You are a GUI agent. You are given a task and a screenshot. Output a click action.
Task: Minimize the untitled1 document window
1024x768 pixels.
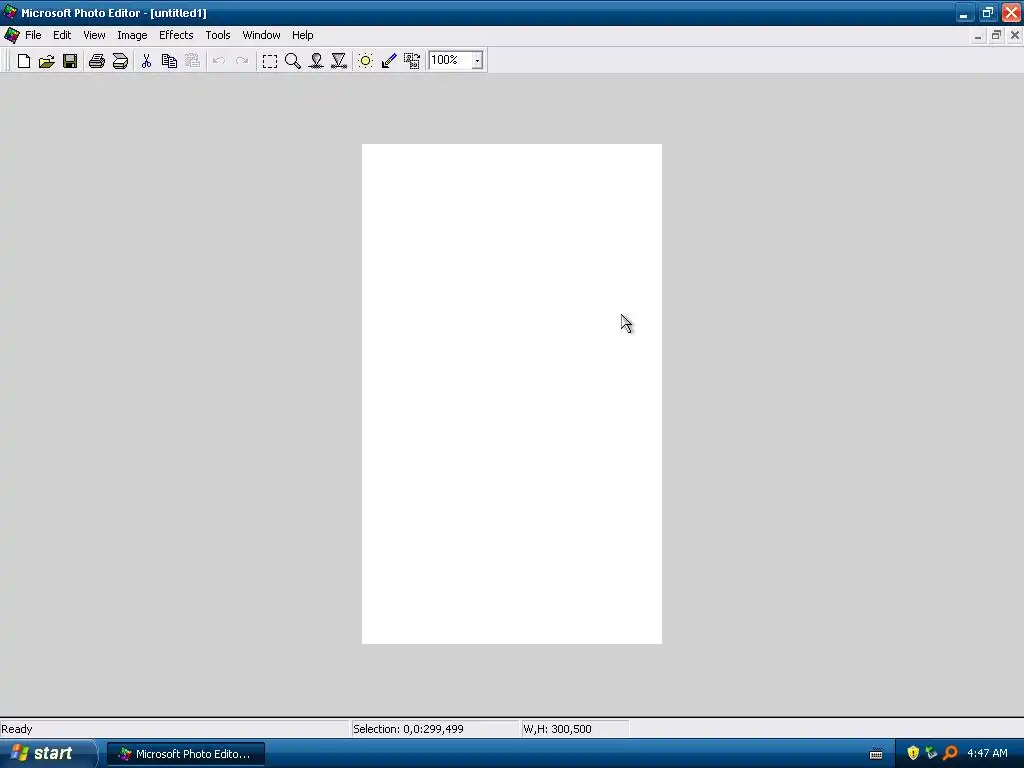[x=978, y=36]
